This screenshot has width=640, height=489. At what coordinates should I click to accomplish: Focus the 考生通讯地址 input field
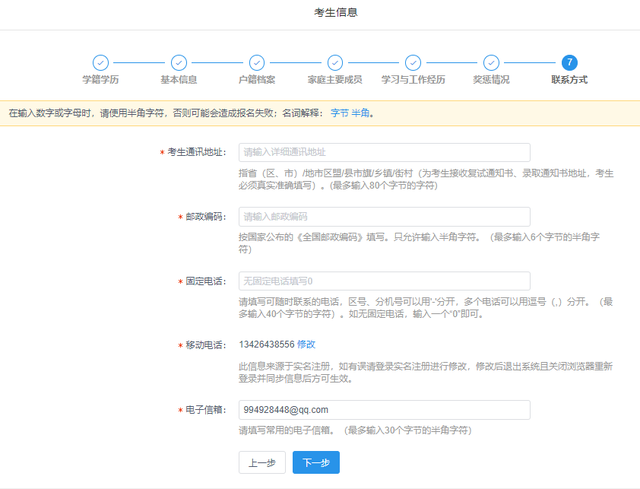point(384,153)
